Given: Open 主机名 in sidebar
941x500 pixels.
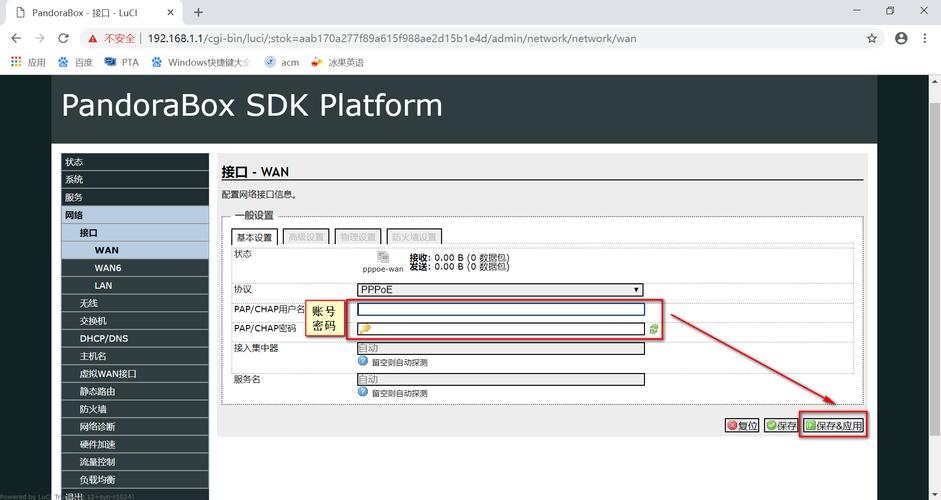Looking at the screenshot, I should pyautogui.click(x=135, y=356).
